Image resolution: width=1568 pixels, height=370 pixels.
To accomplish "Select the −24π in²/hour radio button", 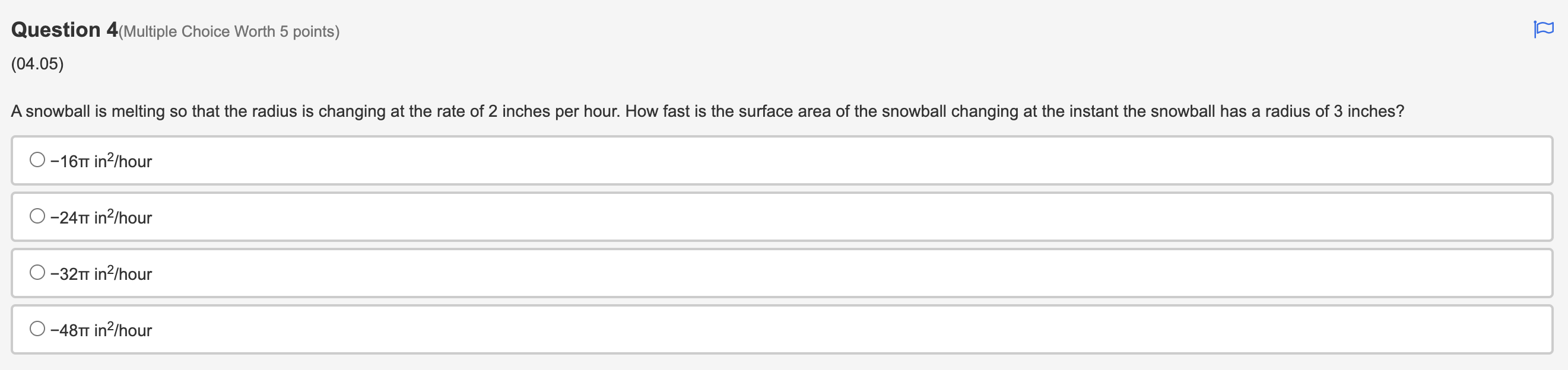I will [x=37, y=216].
